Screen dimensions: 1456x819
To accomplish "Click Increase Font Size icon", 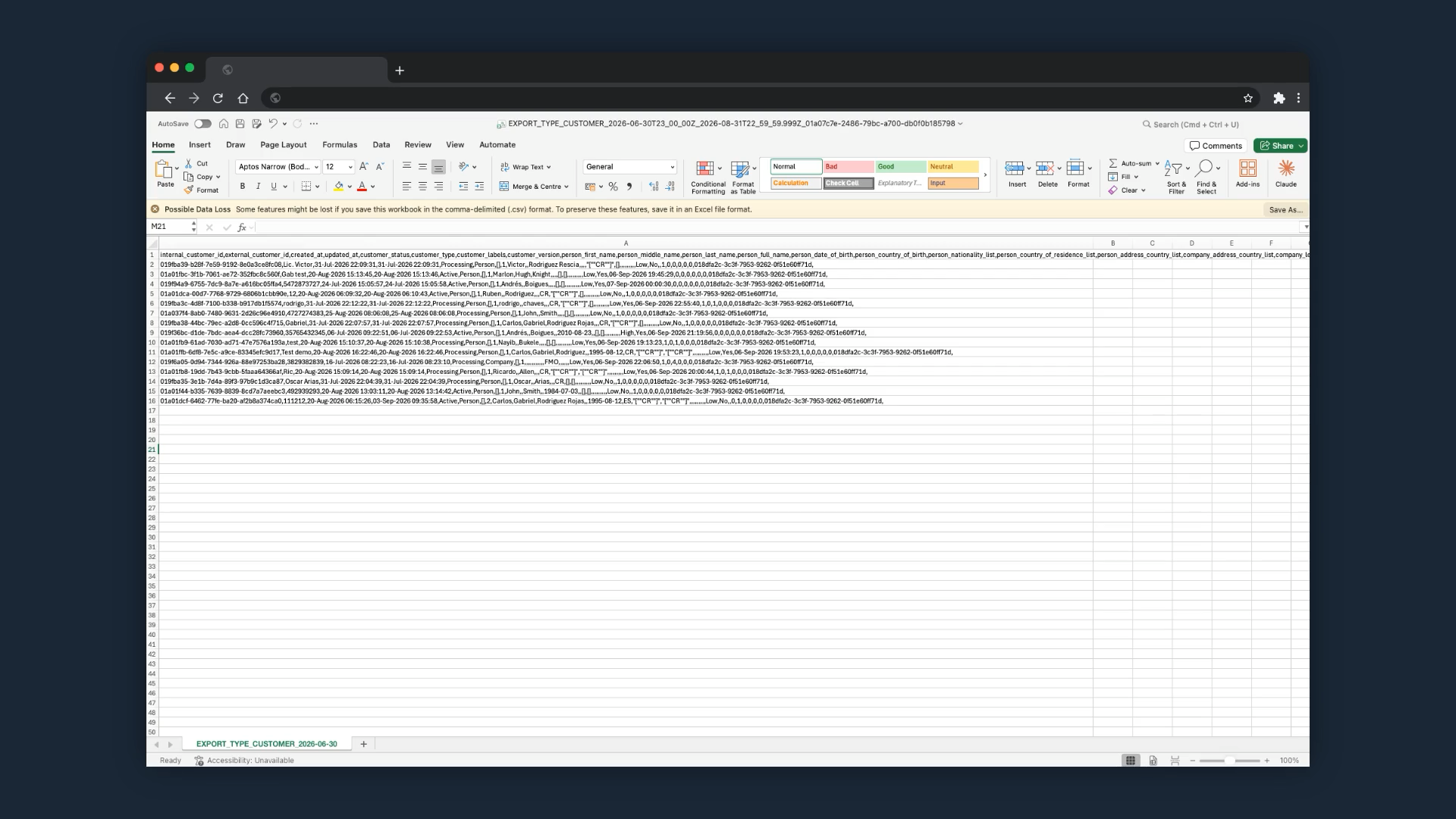I will pyautogui.click(x=364, y=167).
